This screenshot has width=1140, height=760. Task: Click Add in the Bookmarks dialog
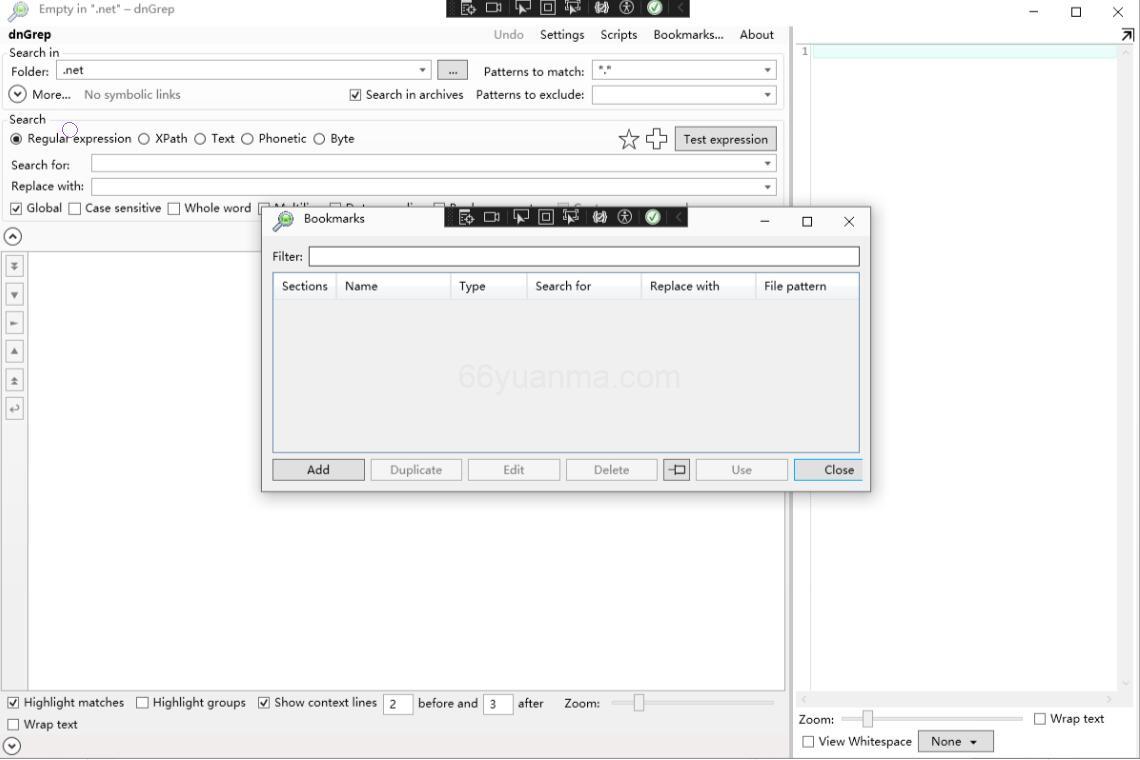[x=318, y=469]
